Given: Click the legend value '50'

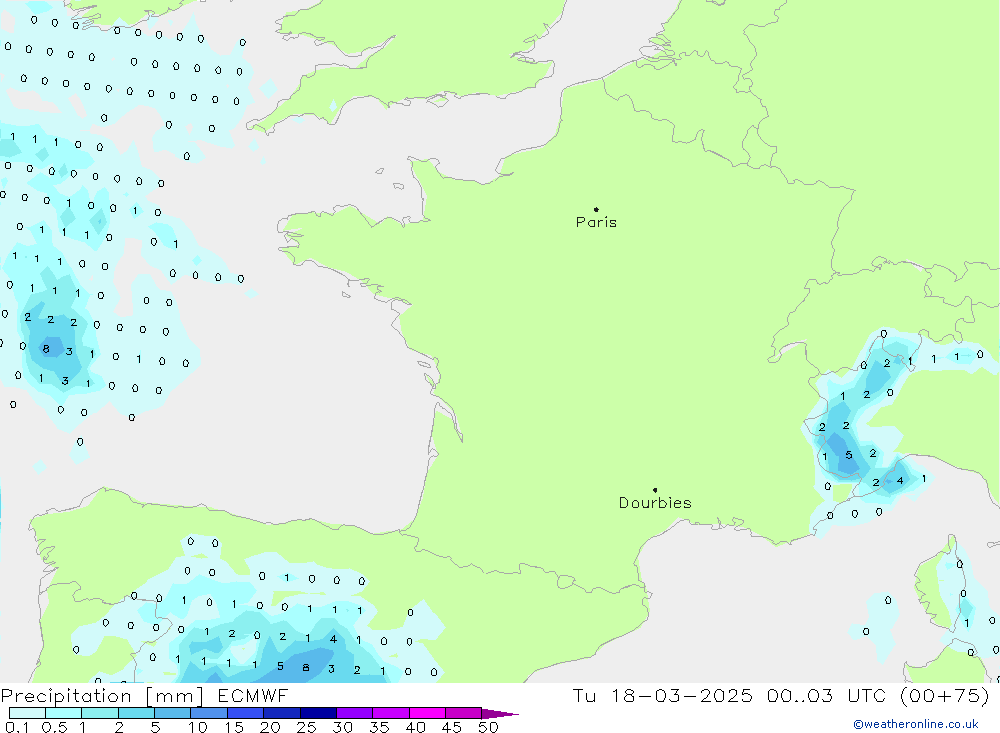Looking at the screenshot, I should [488, 727].
